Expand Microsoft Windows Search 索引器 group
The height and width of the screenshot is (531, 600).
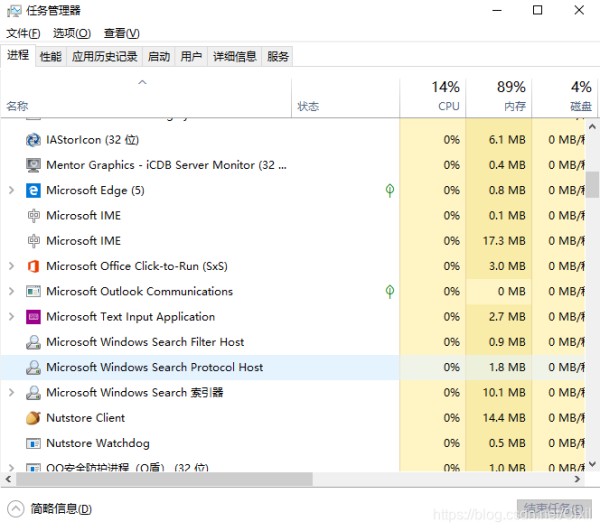point(11,392)
